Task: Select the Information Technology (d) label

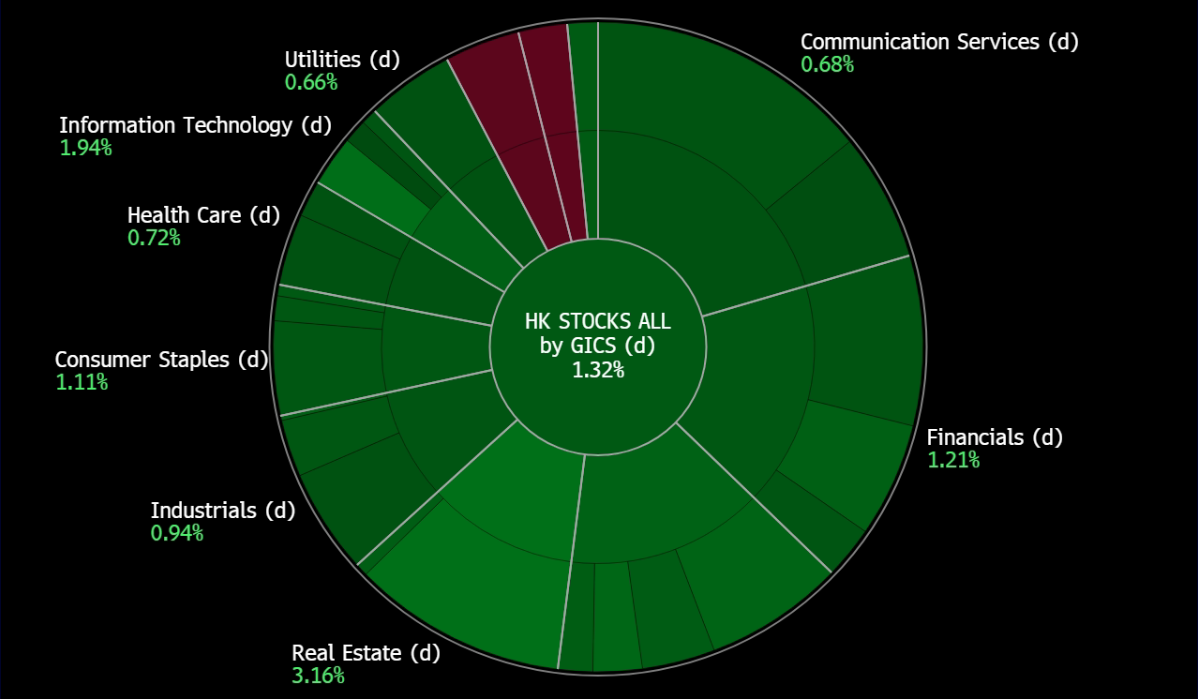Action: tap(196, 125)
